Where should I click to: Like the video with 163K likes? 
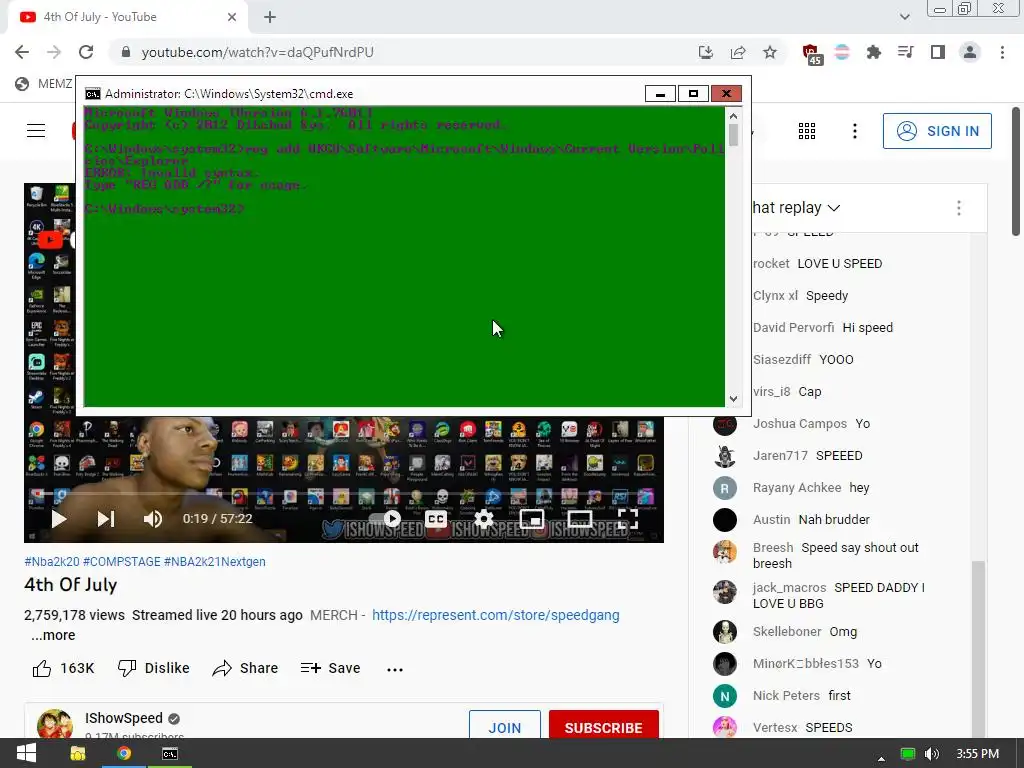point(63,668)
